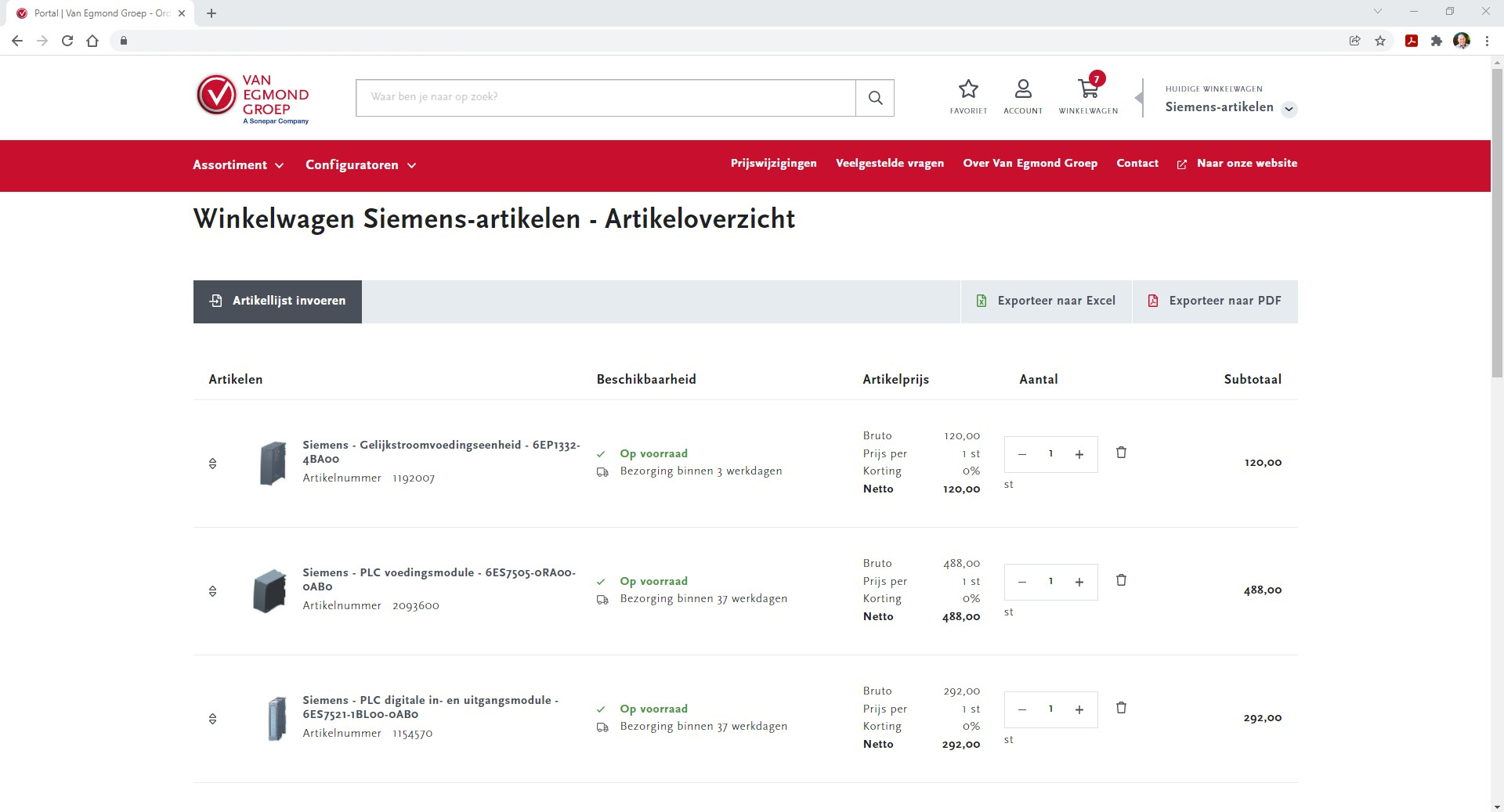Expand the Assortiment menu
The image size is (1504, 812).
pyautogui.click(x=238, y=165)
